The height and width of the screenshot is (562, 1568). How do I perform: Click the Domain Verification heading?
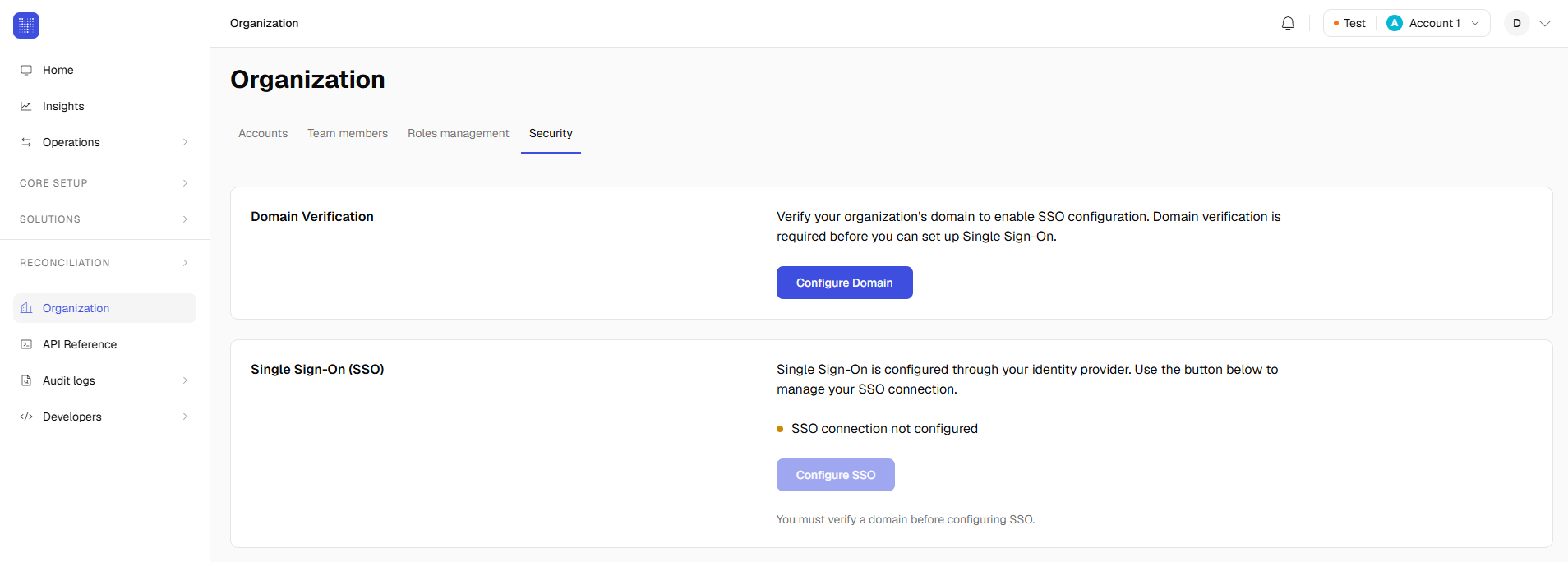(x=312, y=217)
